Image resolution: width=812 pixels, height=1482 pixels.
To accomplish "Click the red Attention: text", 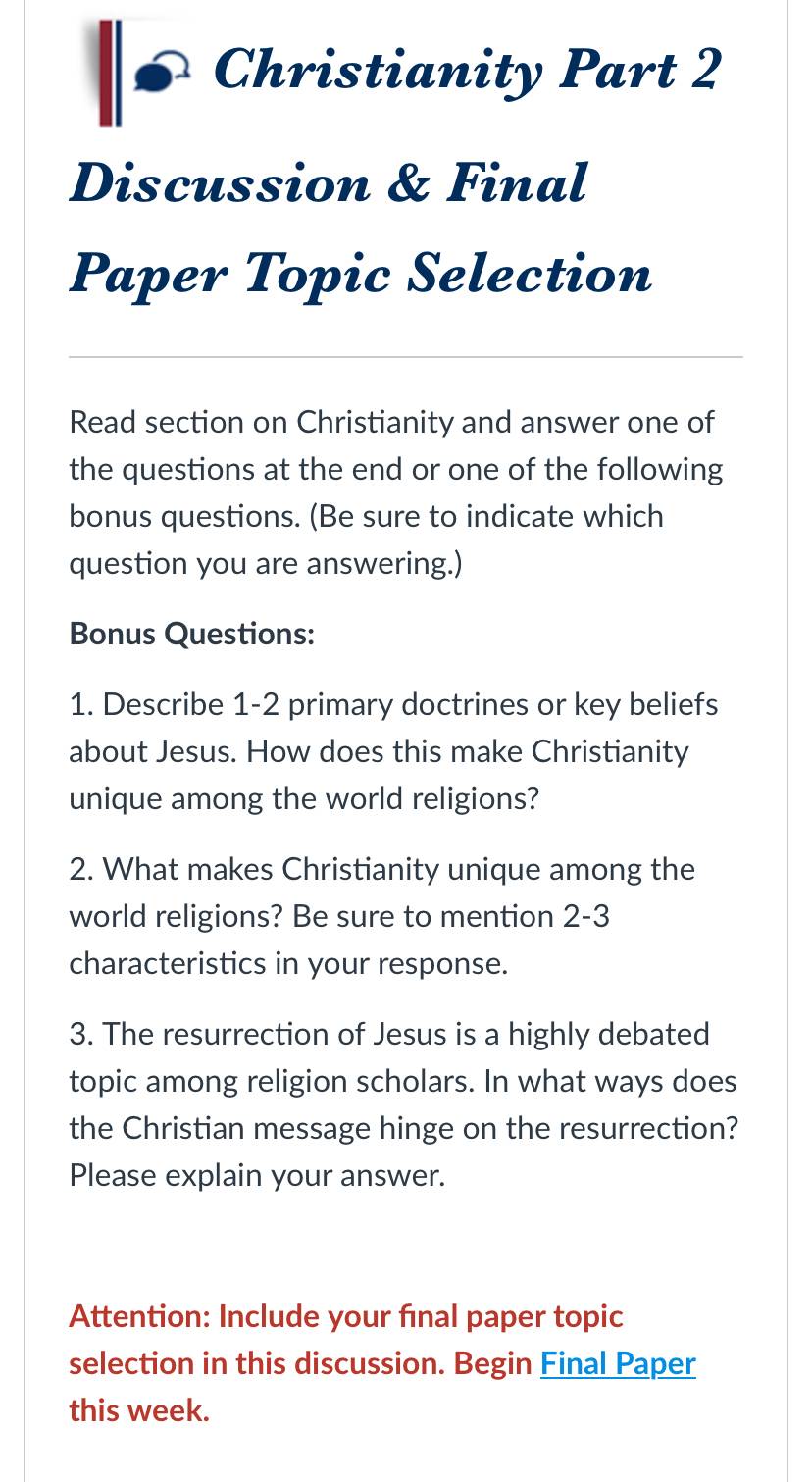I will point(139,1316).
